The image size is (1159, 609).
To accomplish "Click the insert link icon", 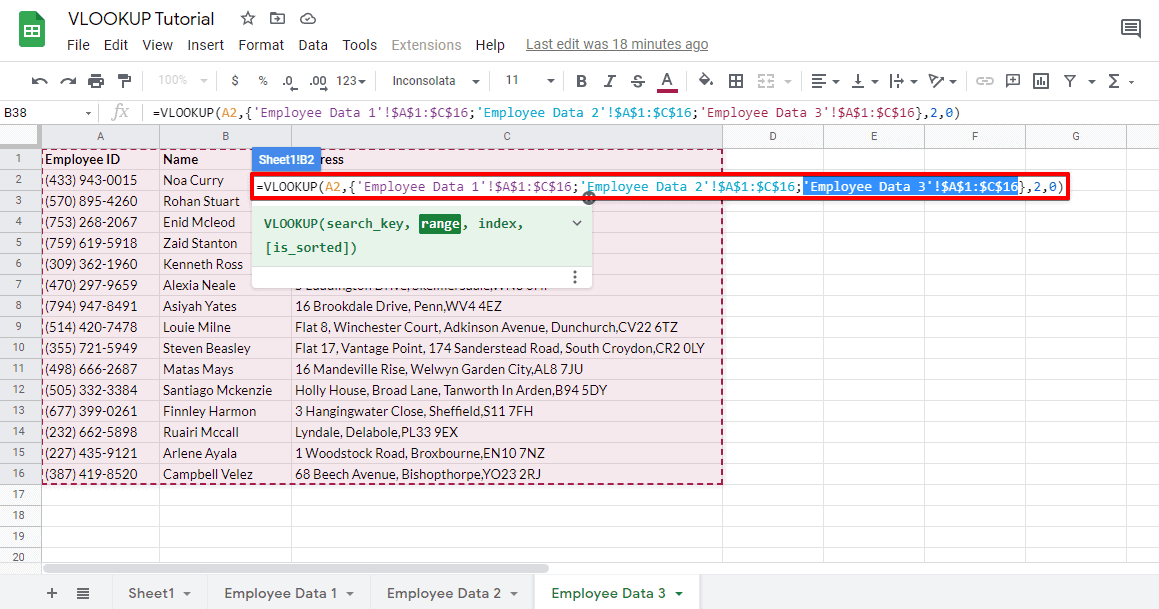I will click(985, 80).
